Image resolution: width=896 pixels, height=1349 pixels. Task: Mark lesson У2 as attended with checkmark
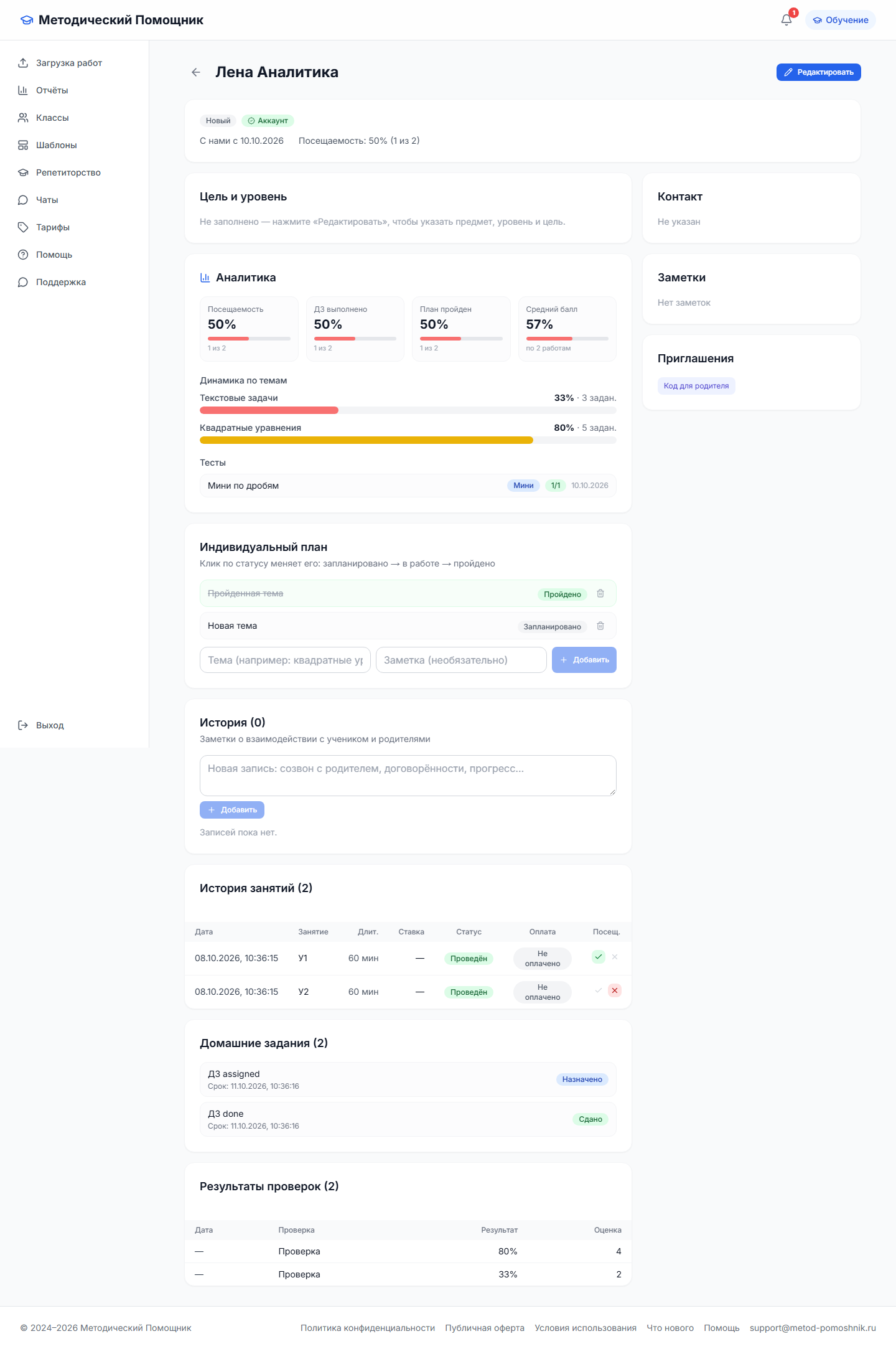click(x=599, y=990)
